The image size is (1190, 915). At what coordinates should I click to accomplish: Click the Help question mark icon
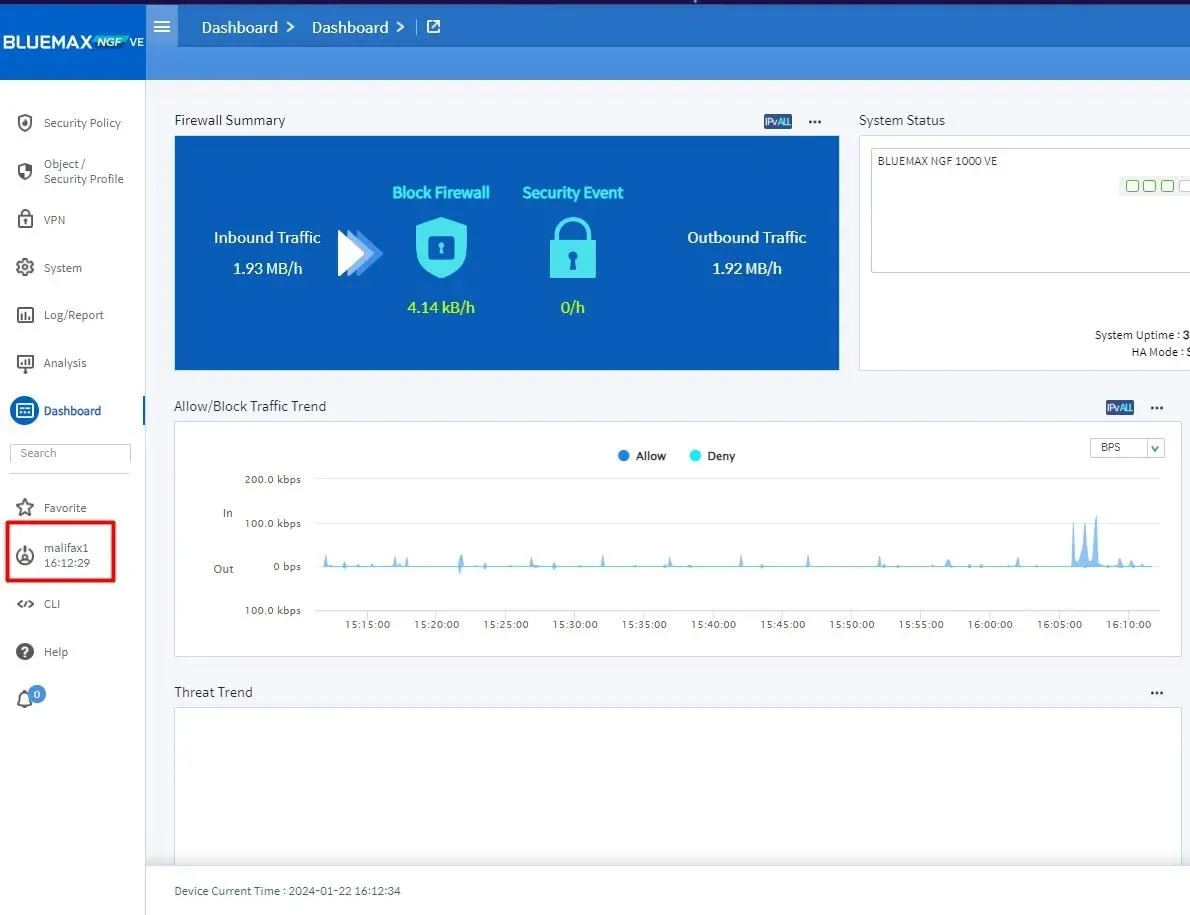click(25, 652)
